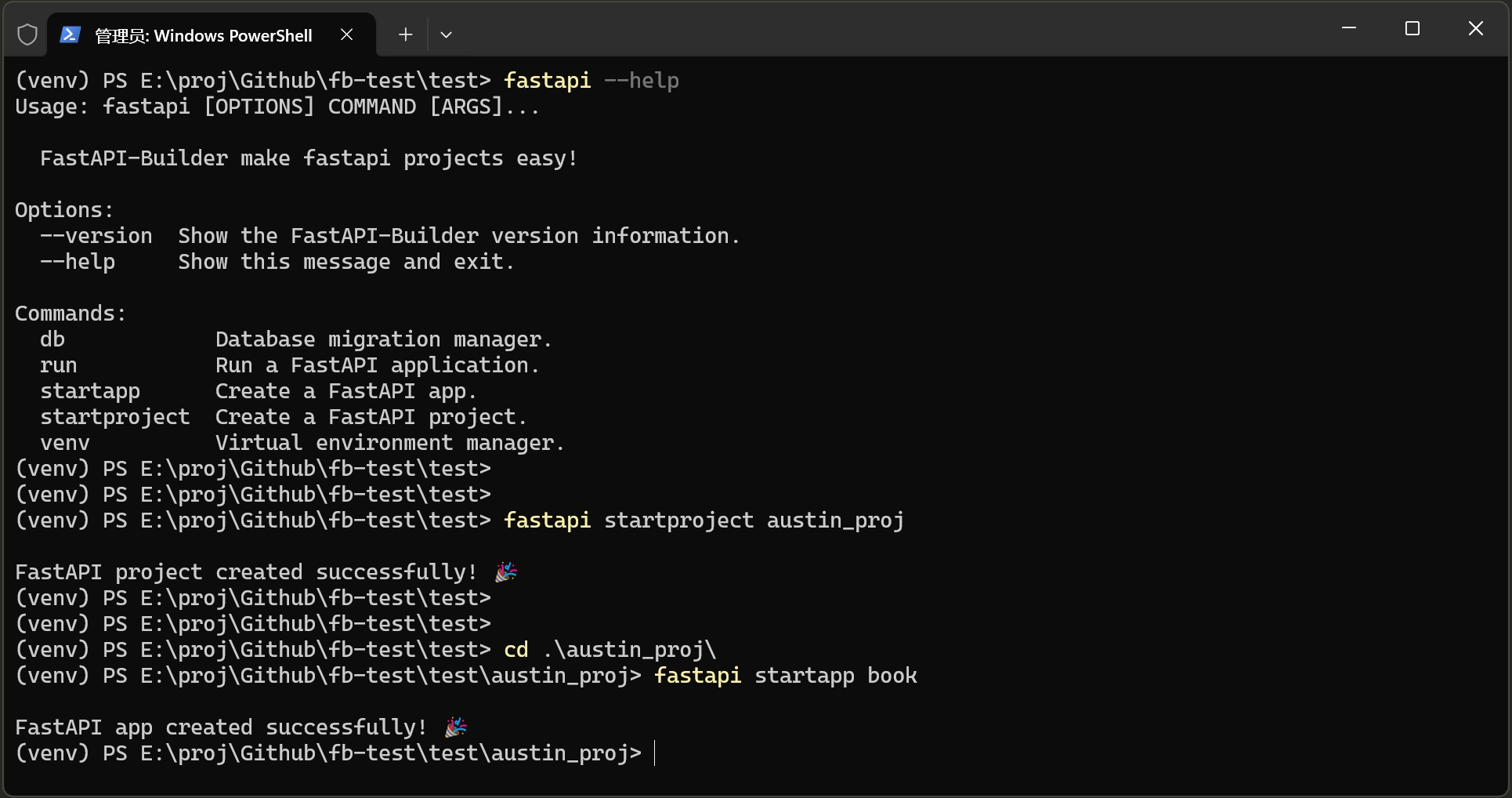Click 'FastAPI project created successfully!' message
1512x798 pixels.
coord(246,572)
